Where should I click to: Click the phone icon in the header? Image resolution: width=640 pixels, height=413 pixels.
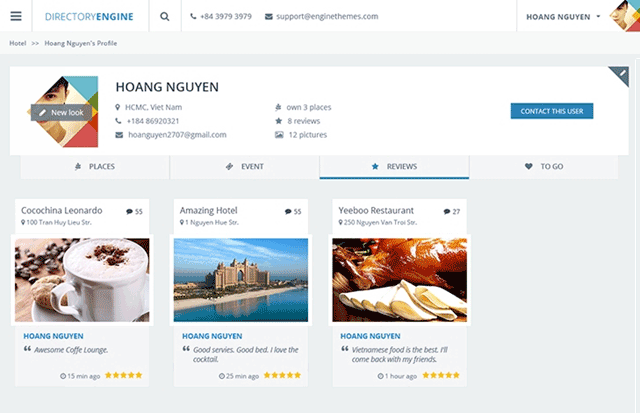[193, 16]
